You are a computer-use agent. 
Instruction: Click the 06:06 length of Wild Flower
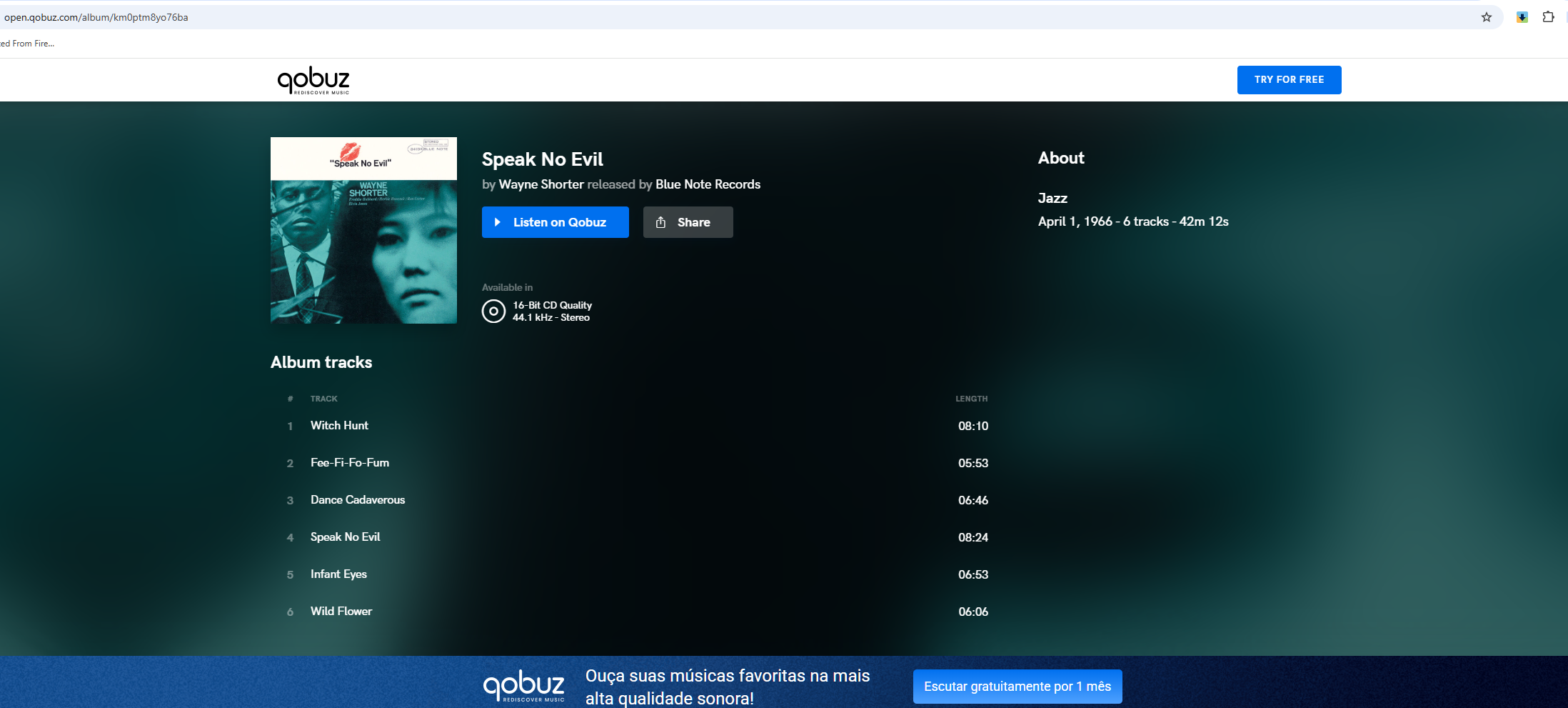point(973,612)
